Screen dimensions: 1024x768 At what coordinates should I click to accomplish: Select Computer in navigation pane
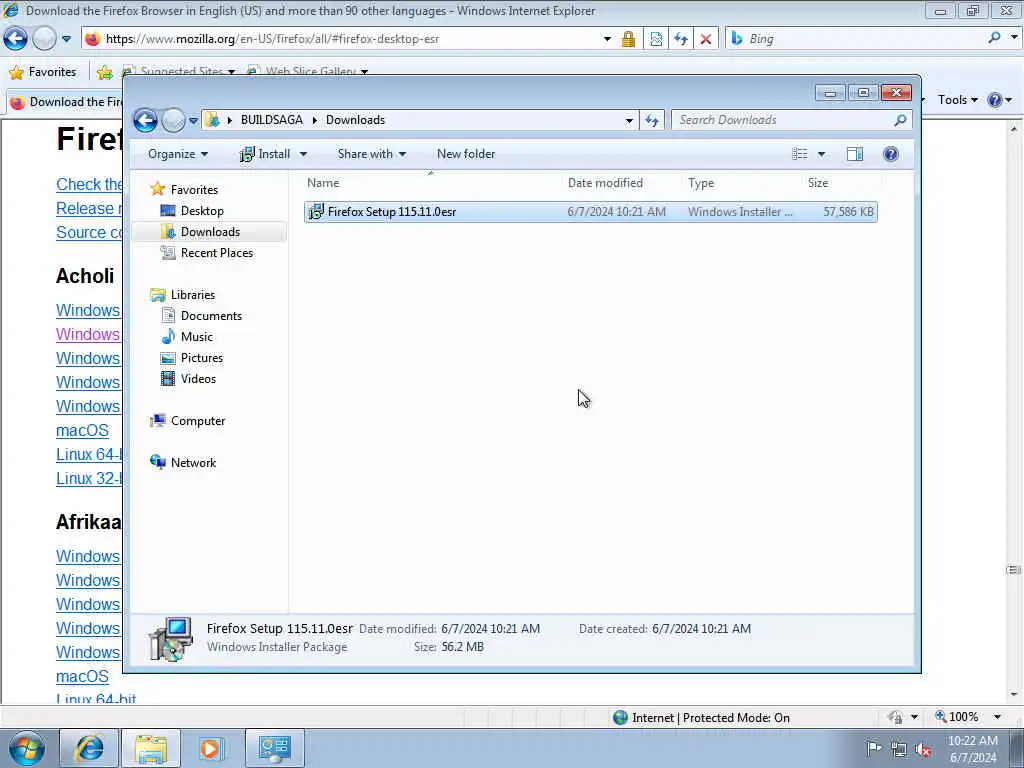click(x=198, y=421)
